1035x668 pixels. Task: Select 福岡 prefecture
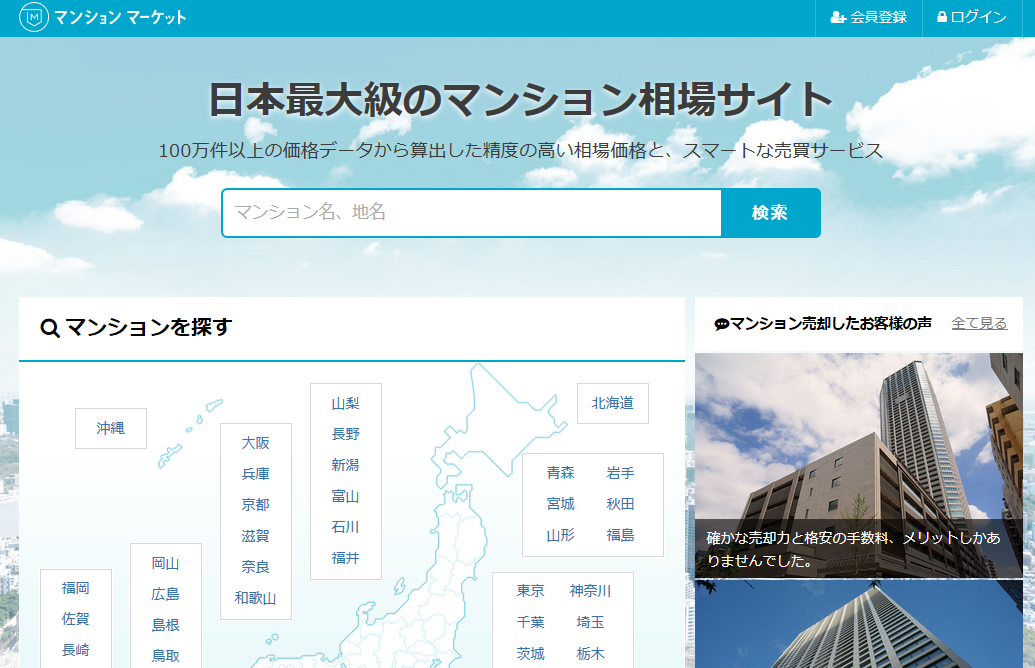[x=75, y=588]
